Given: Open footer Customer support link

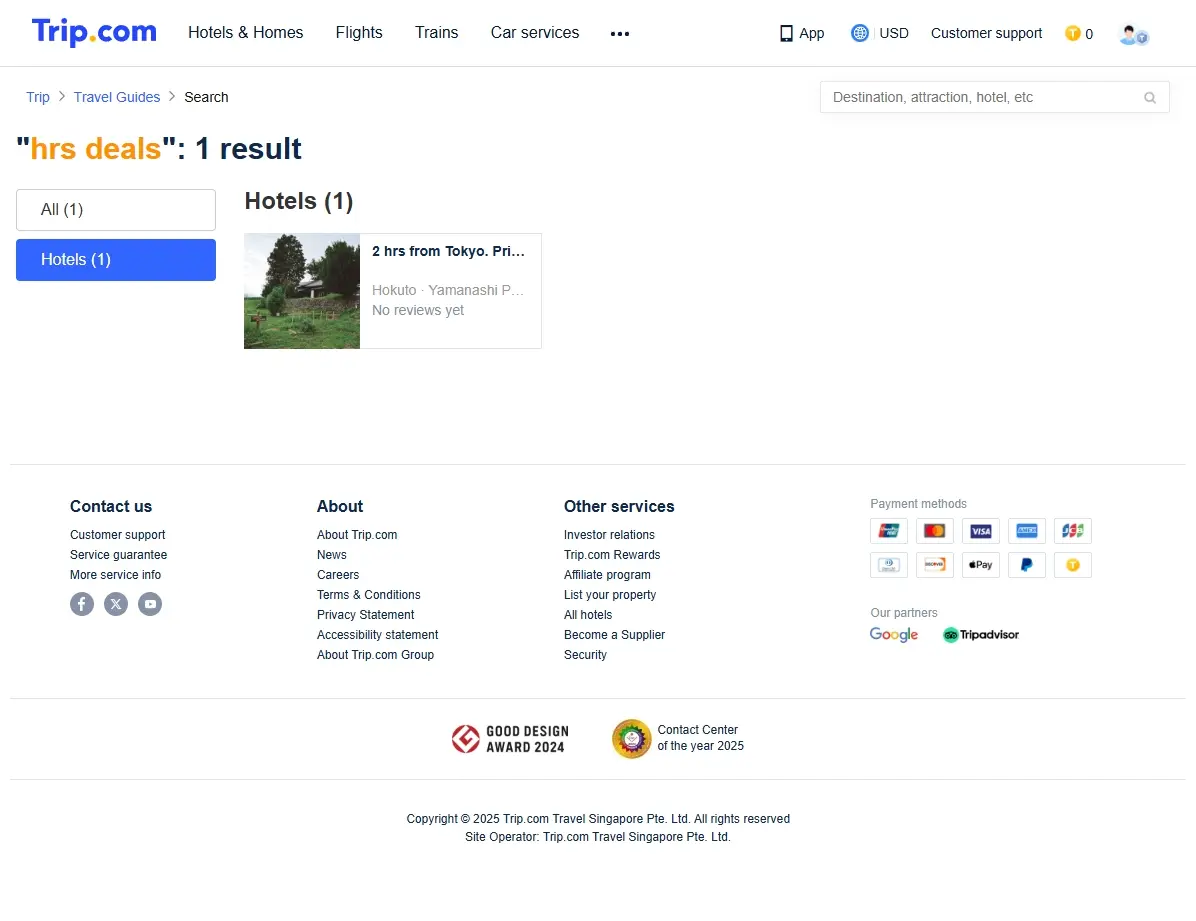Looking at the screenshot, I should point(117,535).
